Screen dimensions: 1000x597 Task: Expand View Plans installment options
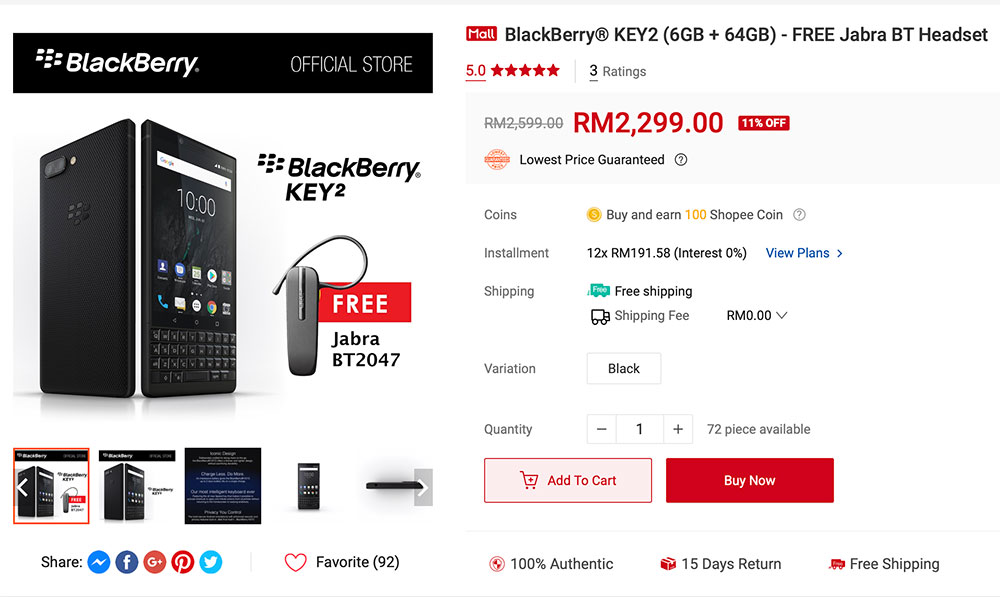tap(804, 253)
